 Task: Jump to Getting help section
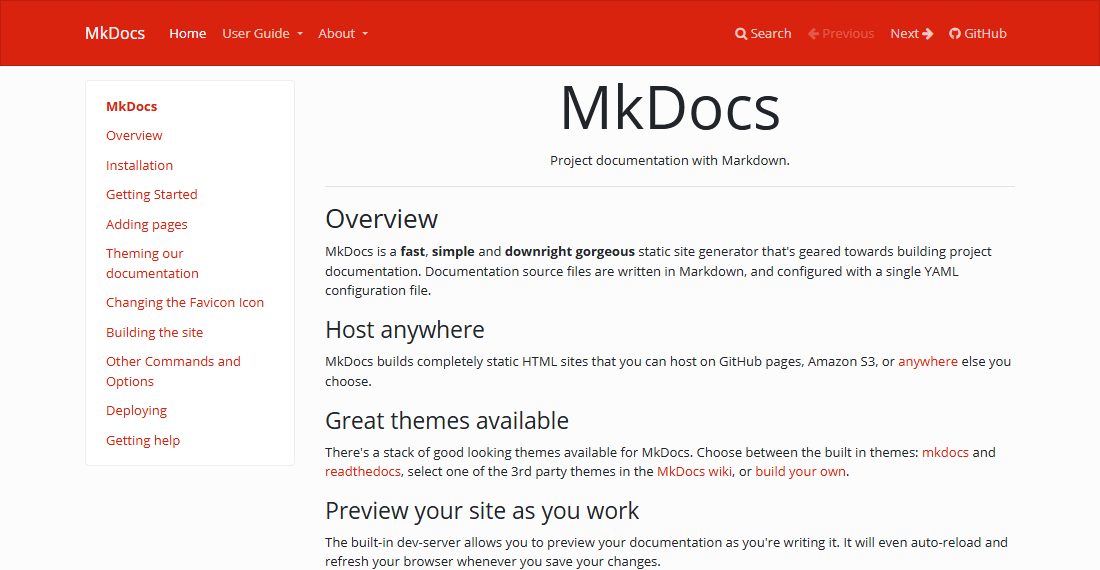pos(143,440)
